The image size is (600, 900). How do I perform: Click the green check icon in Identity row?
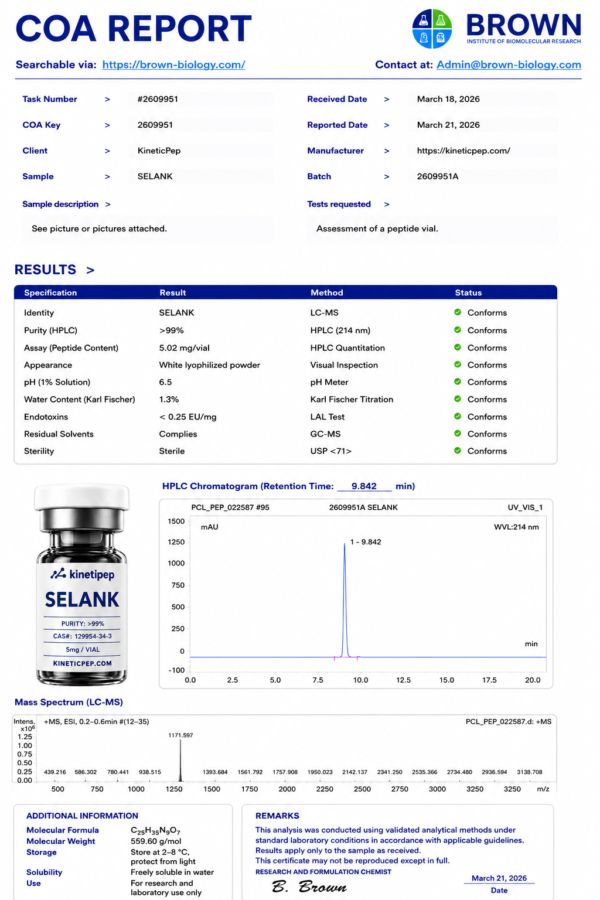pyautogui.click(x=458, y=312)
